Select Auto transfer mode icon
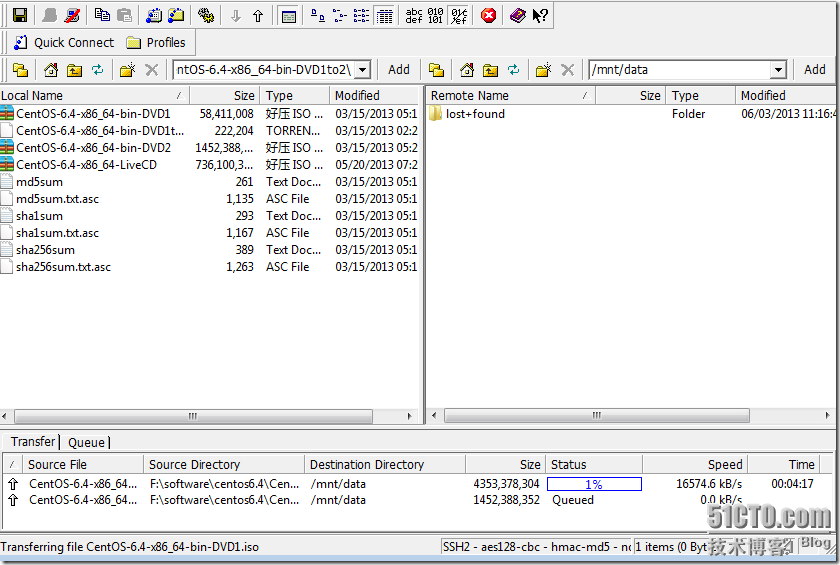The height and width of the screenshot is (565, 840). [459, 16]
